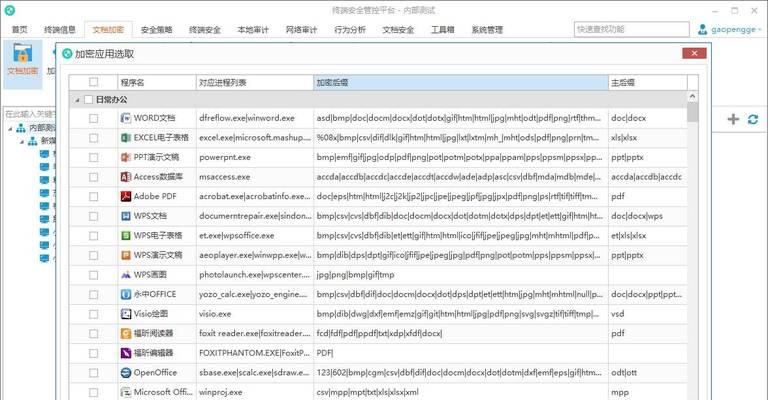Click the gaopengge user avatar icon
This screenshot has height=400, width=768.
(x=702, y=29)
